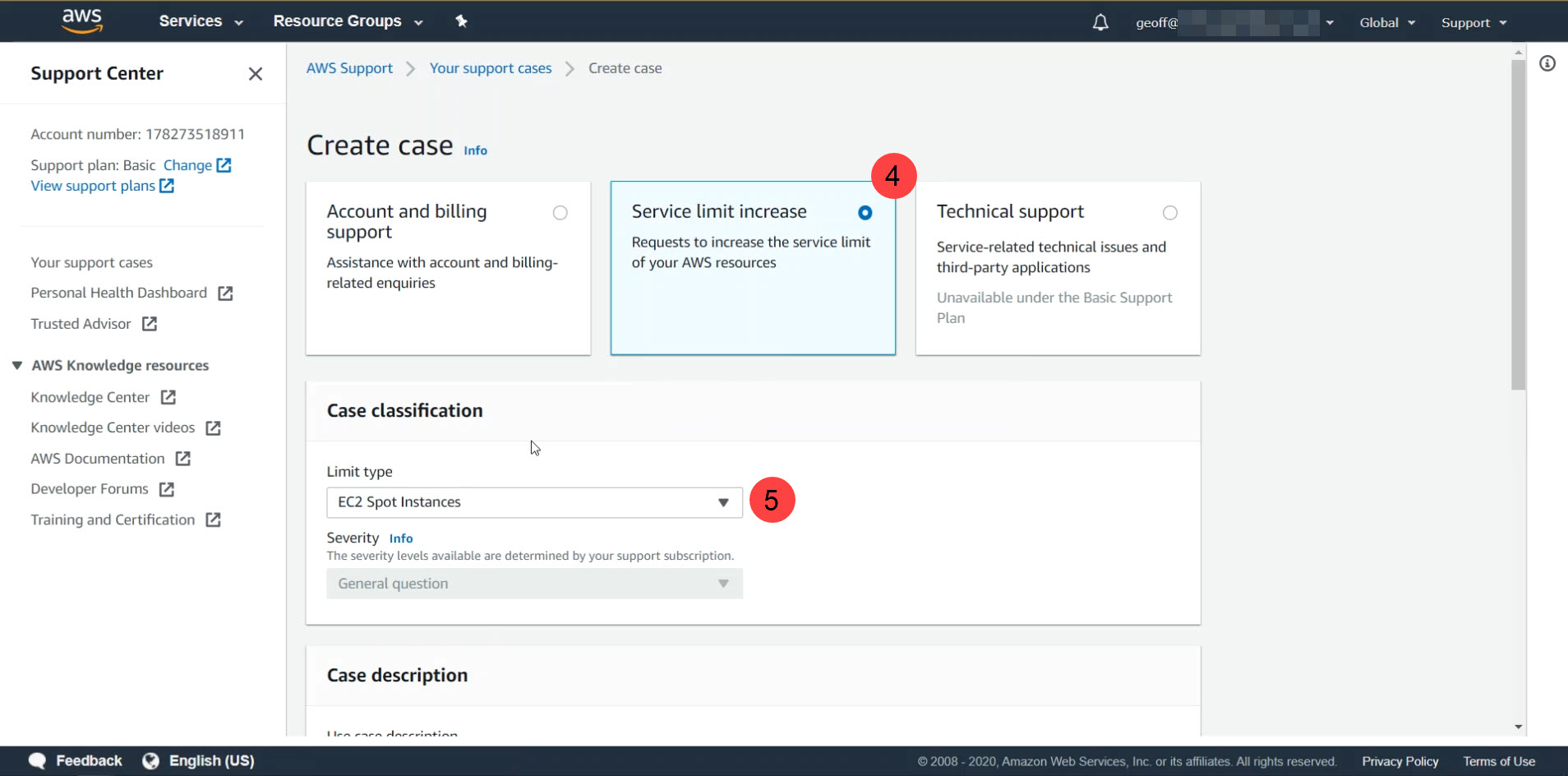1568x776 pixels.
Task: Select Account and billing support radio
Action: pos(560,213)
